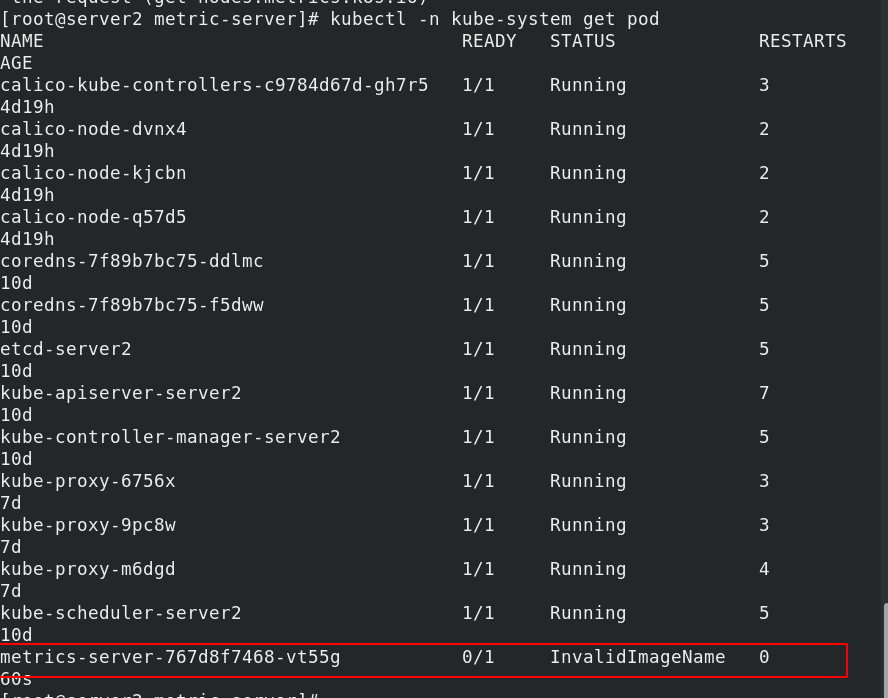Click the 7d age under kube-proxy-6756x
The width and height of the screenshot is (888, 698).
coord(11,503)
